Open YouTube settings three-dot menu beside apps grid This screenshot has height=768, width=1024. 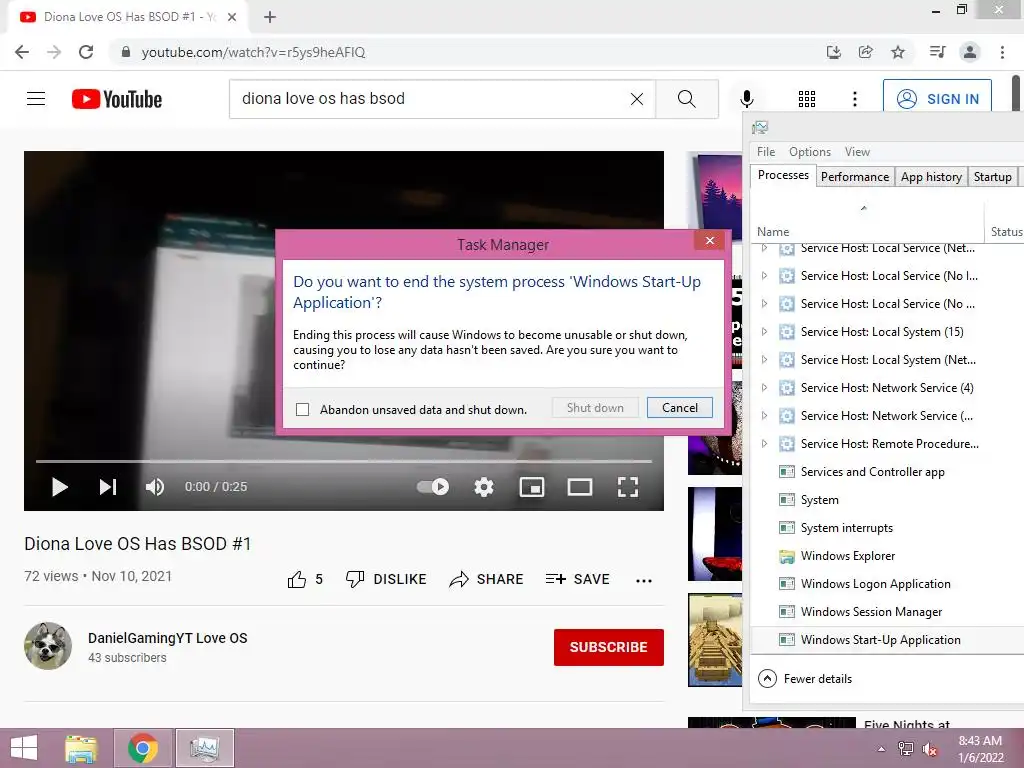(855, 99)
